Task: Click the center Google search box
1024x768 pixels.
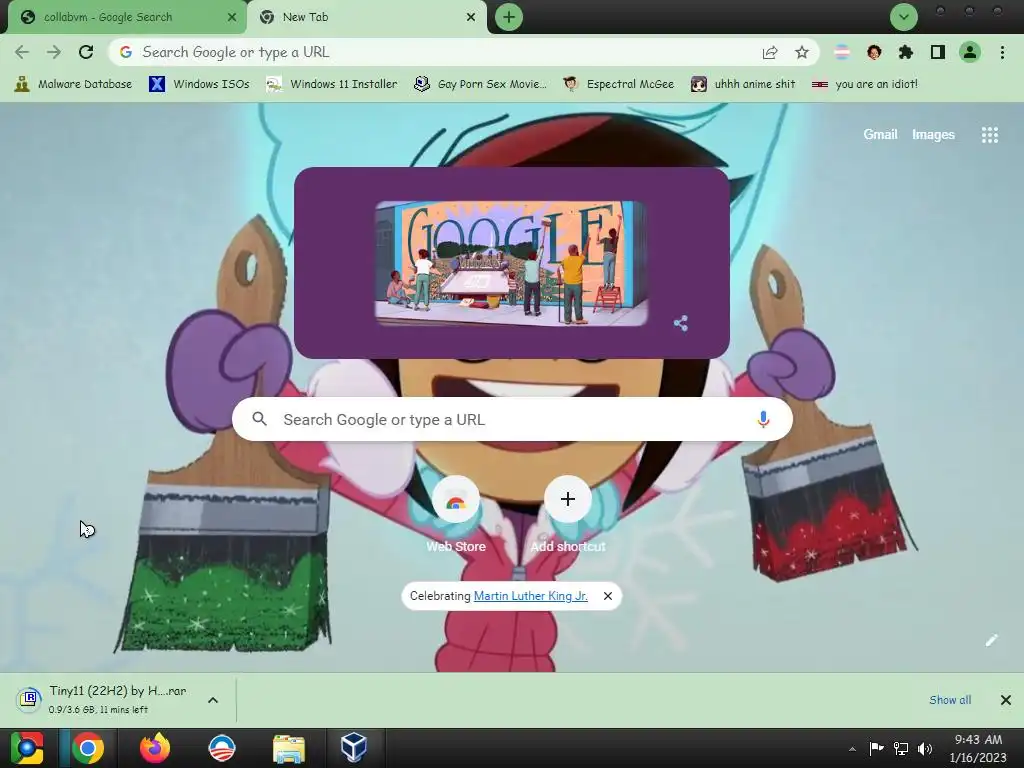Action: tap(512, 419)
